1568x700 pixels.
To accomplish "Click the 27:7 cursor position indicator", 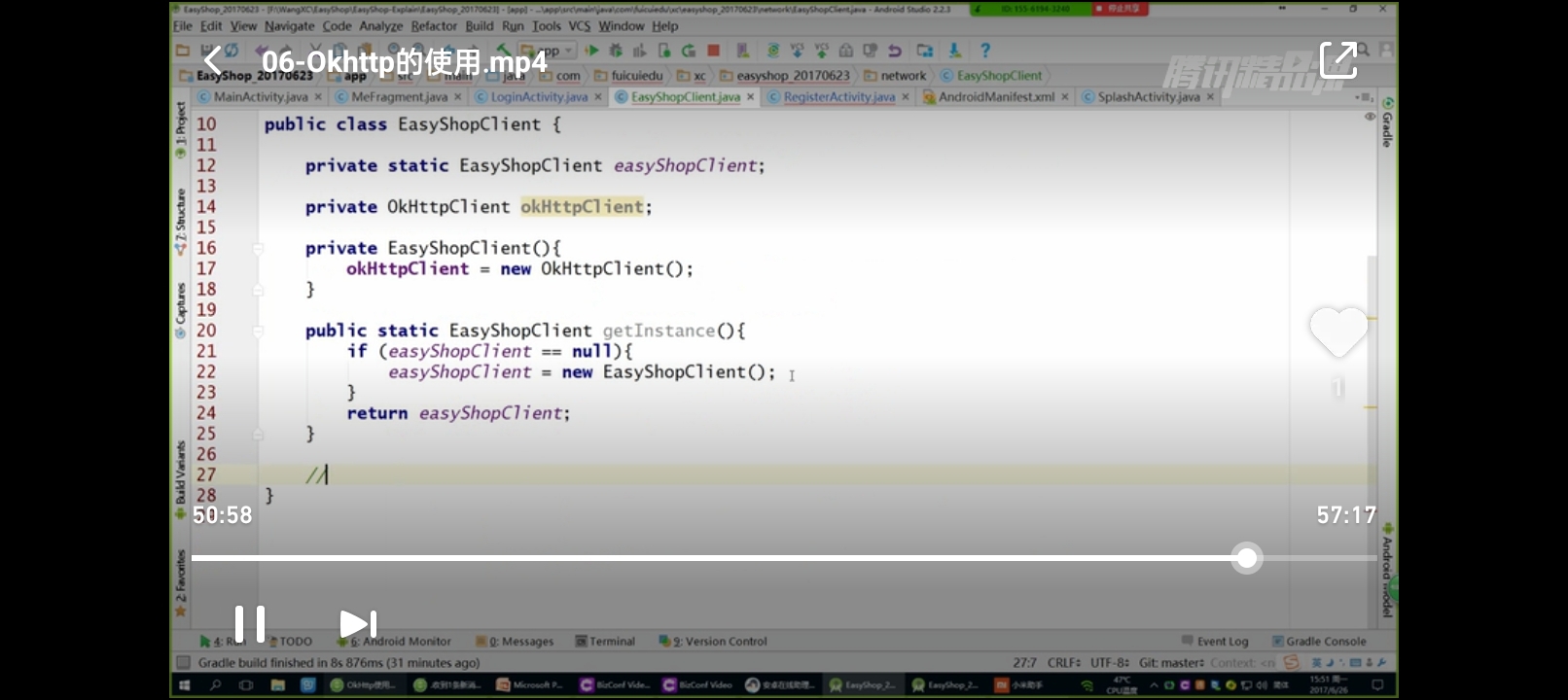I will coord(1024,663).
